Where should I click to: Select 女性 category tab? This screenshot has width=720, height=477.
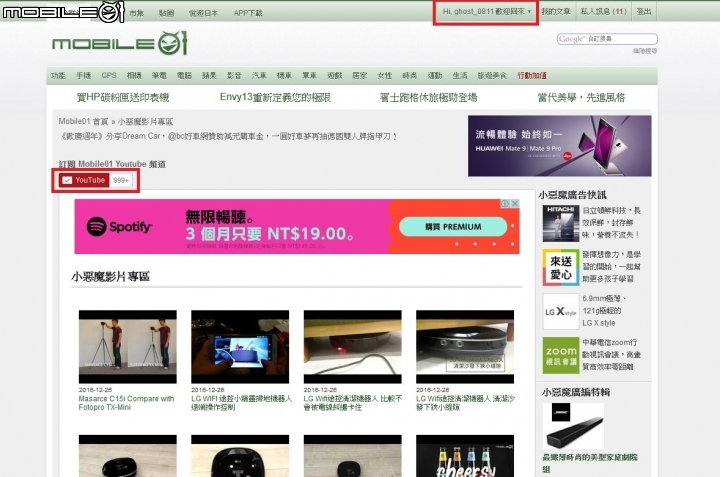(x=384, y=75)
